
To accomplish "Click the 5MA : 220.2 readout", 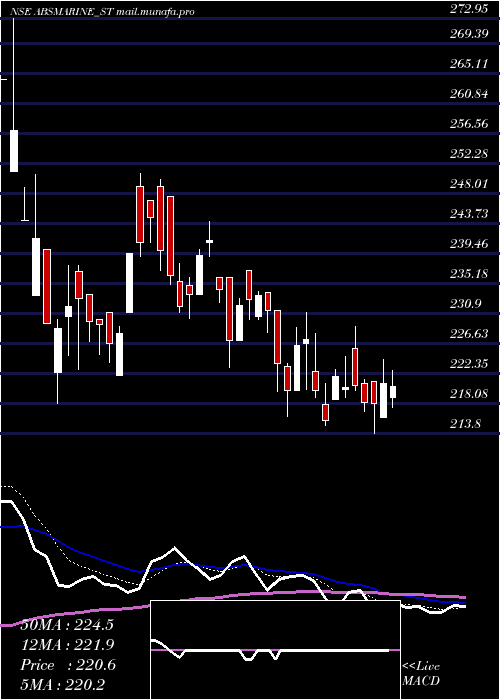I will [x=63, y=685].
